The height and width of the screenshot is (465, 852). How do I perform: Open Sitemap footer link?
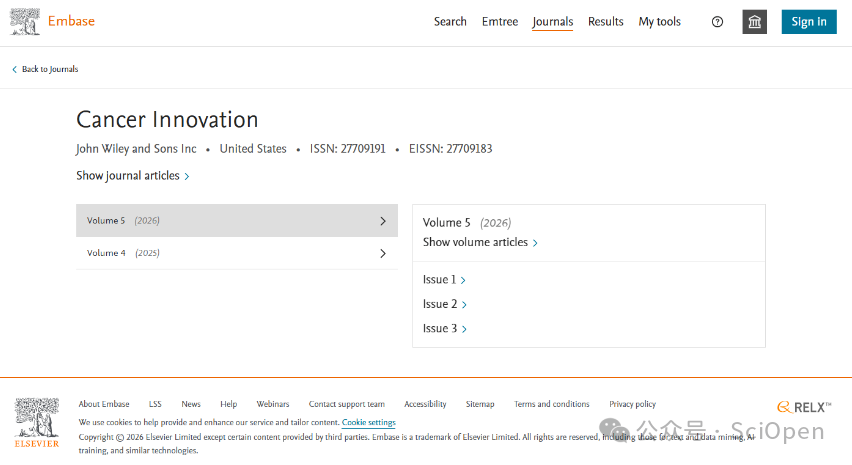click(480, 404)
